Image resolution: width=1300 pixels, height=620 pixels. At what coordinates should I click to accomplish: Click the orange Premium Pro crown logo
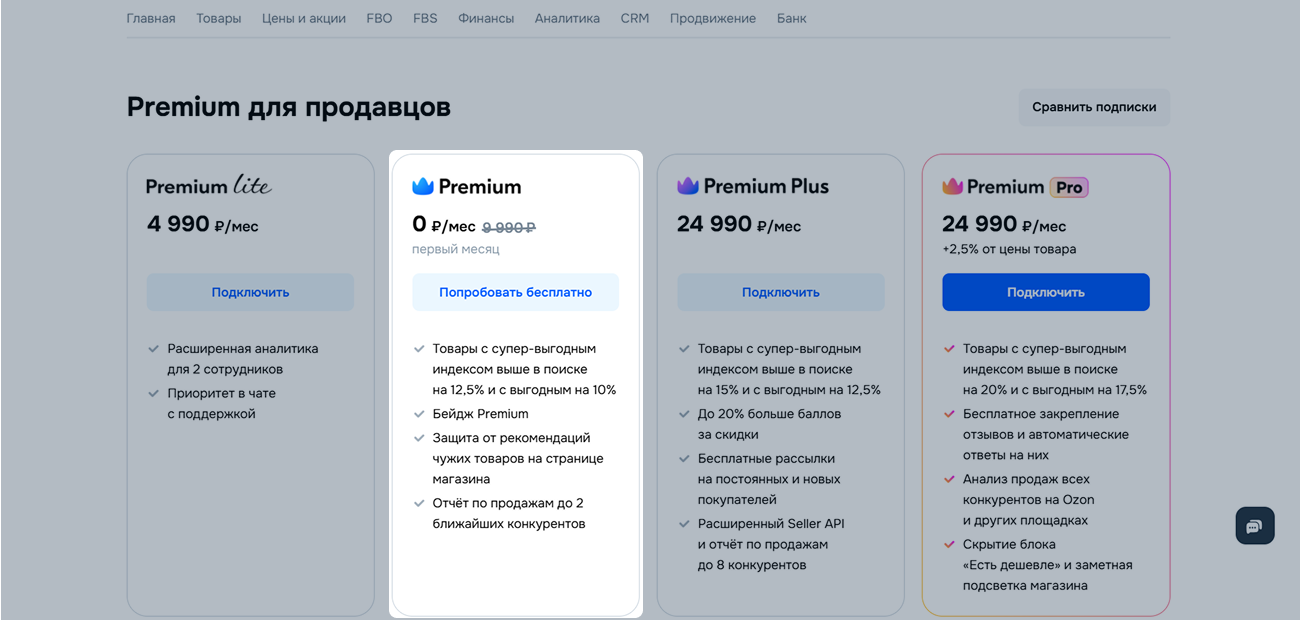952,186
